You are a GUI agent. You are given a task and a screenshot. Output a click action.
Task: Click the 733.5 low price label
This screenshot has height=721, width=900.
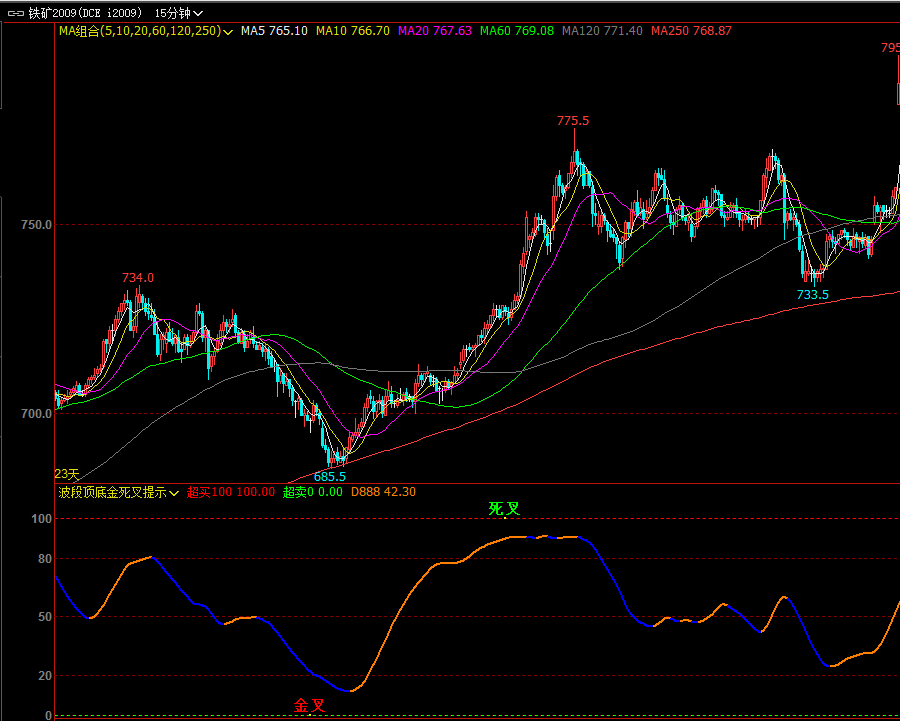point(813,295)
